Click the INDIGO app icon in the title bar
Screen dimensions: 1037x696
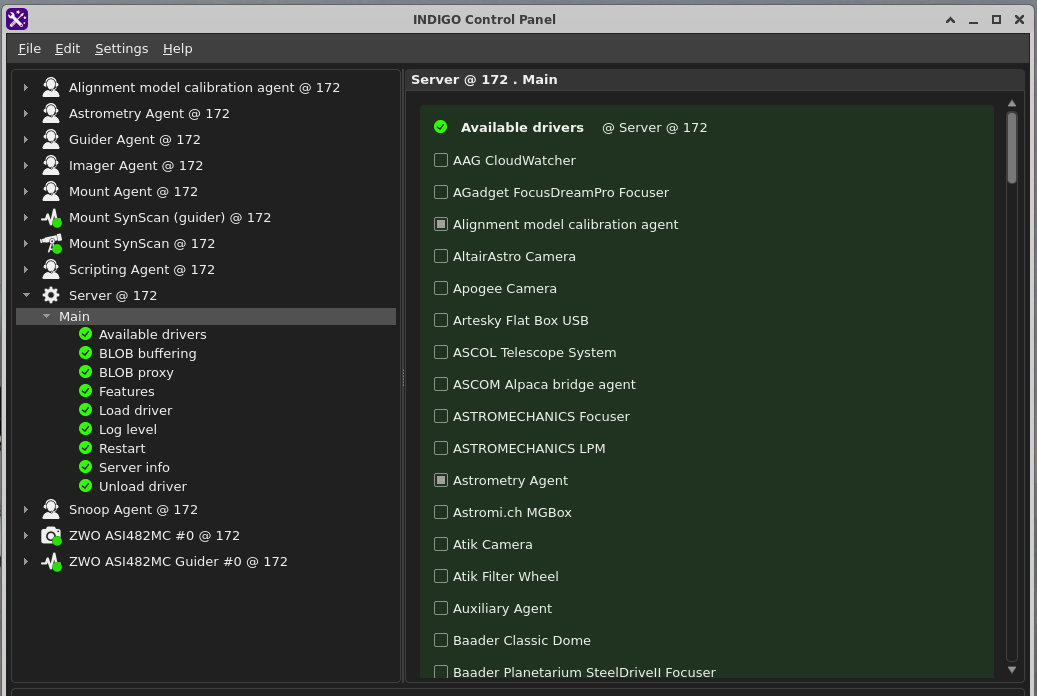click(x=15, y=18)
